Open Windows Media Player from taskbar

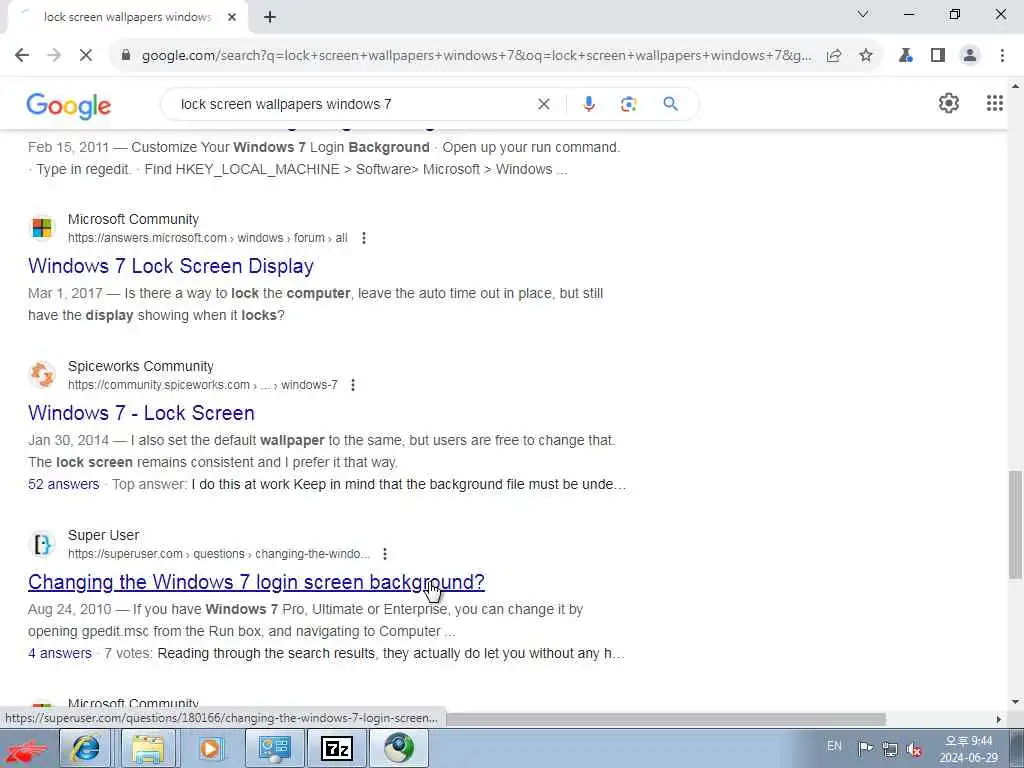click(210, 748)
